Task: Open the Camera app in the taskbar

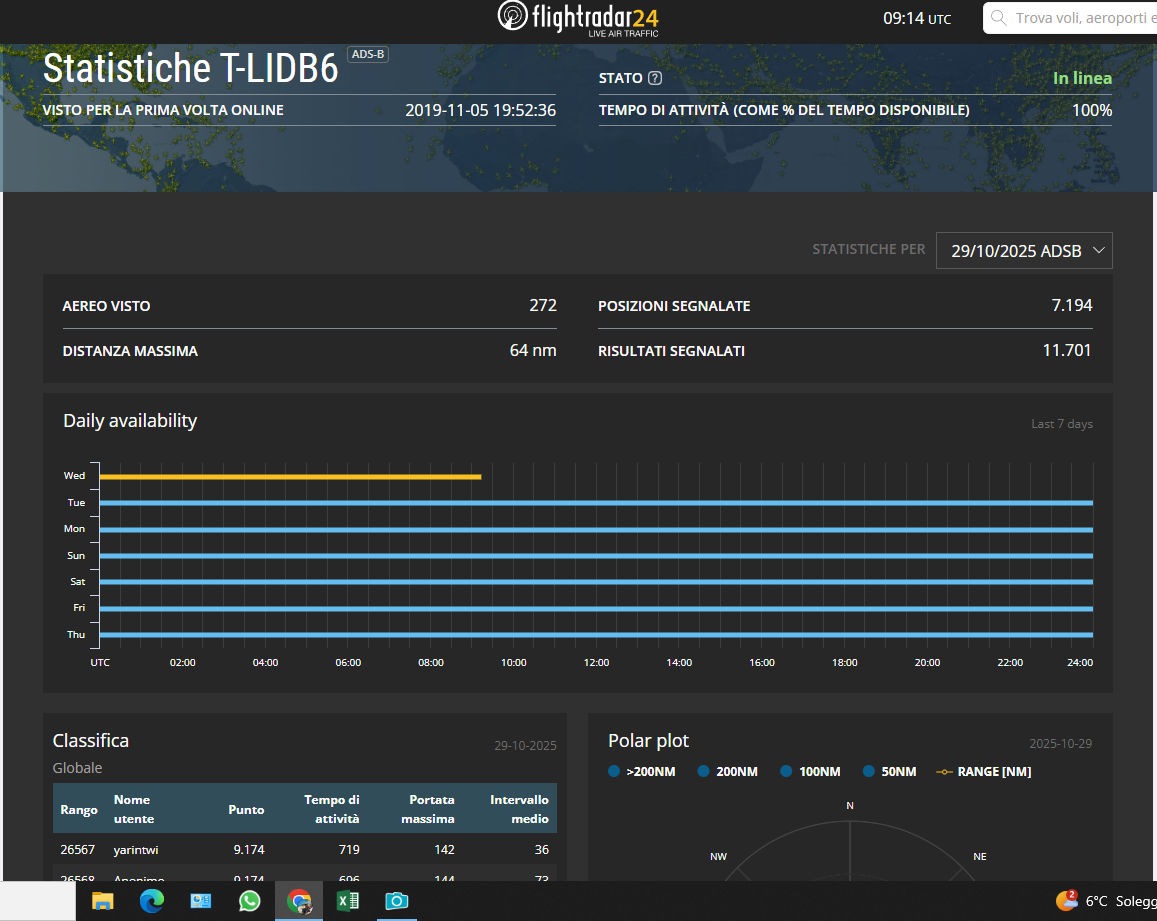Action: [397, 901]
